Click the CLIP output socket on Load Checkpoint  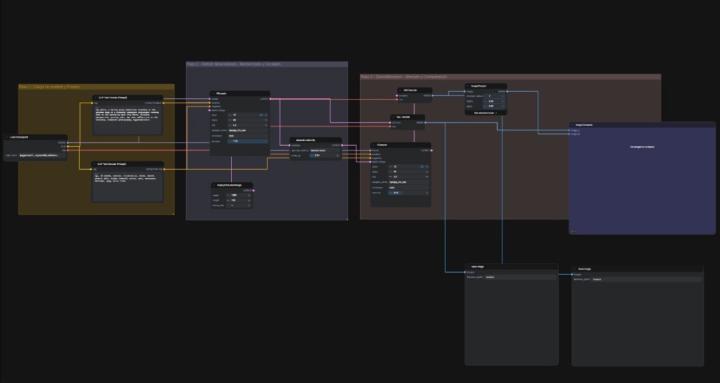pyautogui.click(x=67, y=146)
